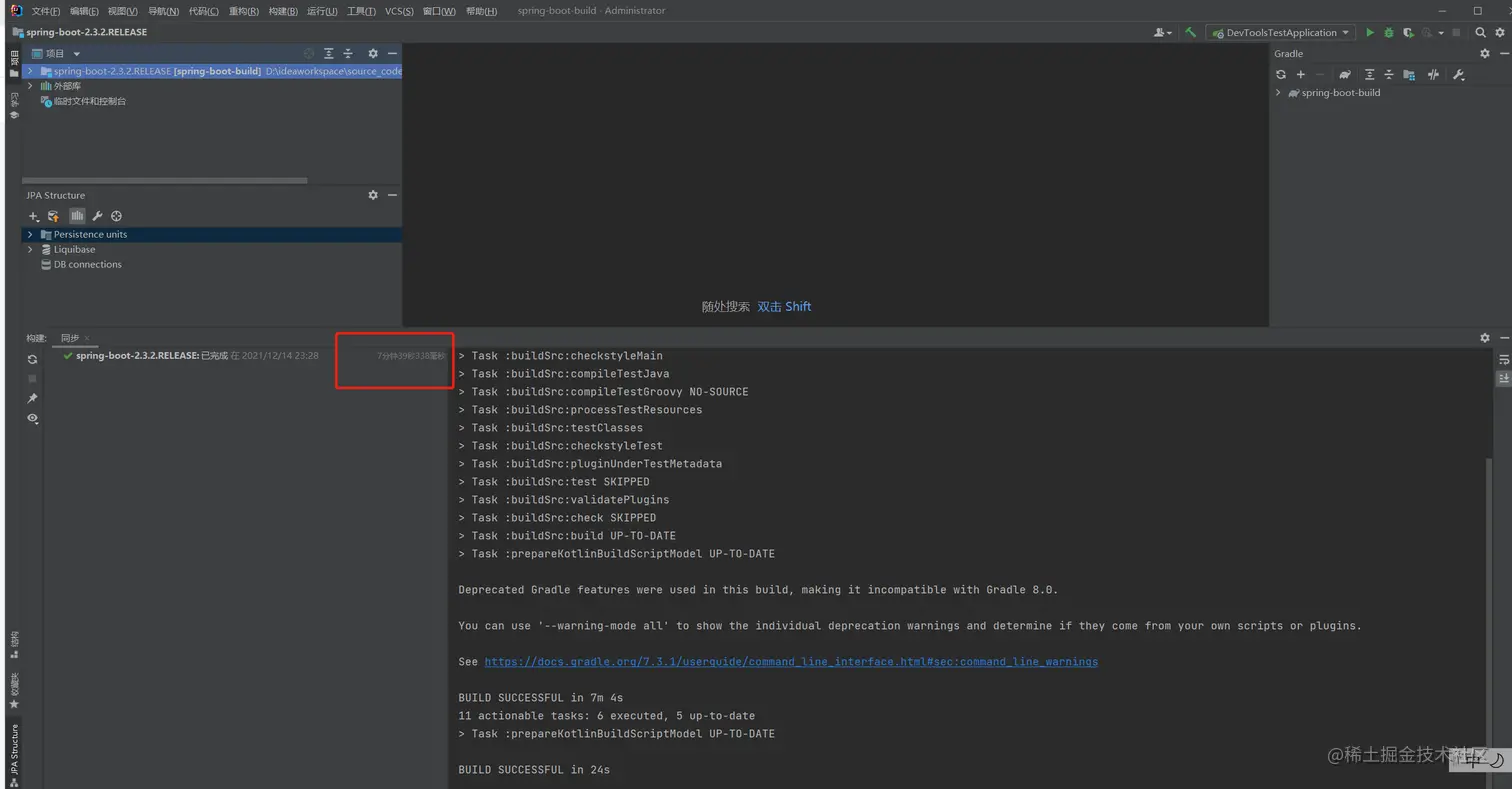Toggle the Build panel eye view filter
Image resolution: width=1512 pixels, height=789 pixels.
pos(33,418)
